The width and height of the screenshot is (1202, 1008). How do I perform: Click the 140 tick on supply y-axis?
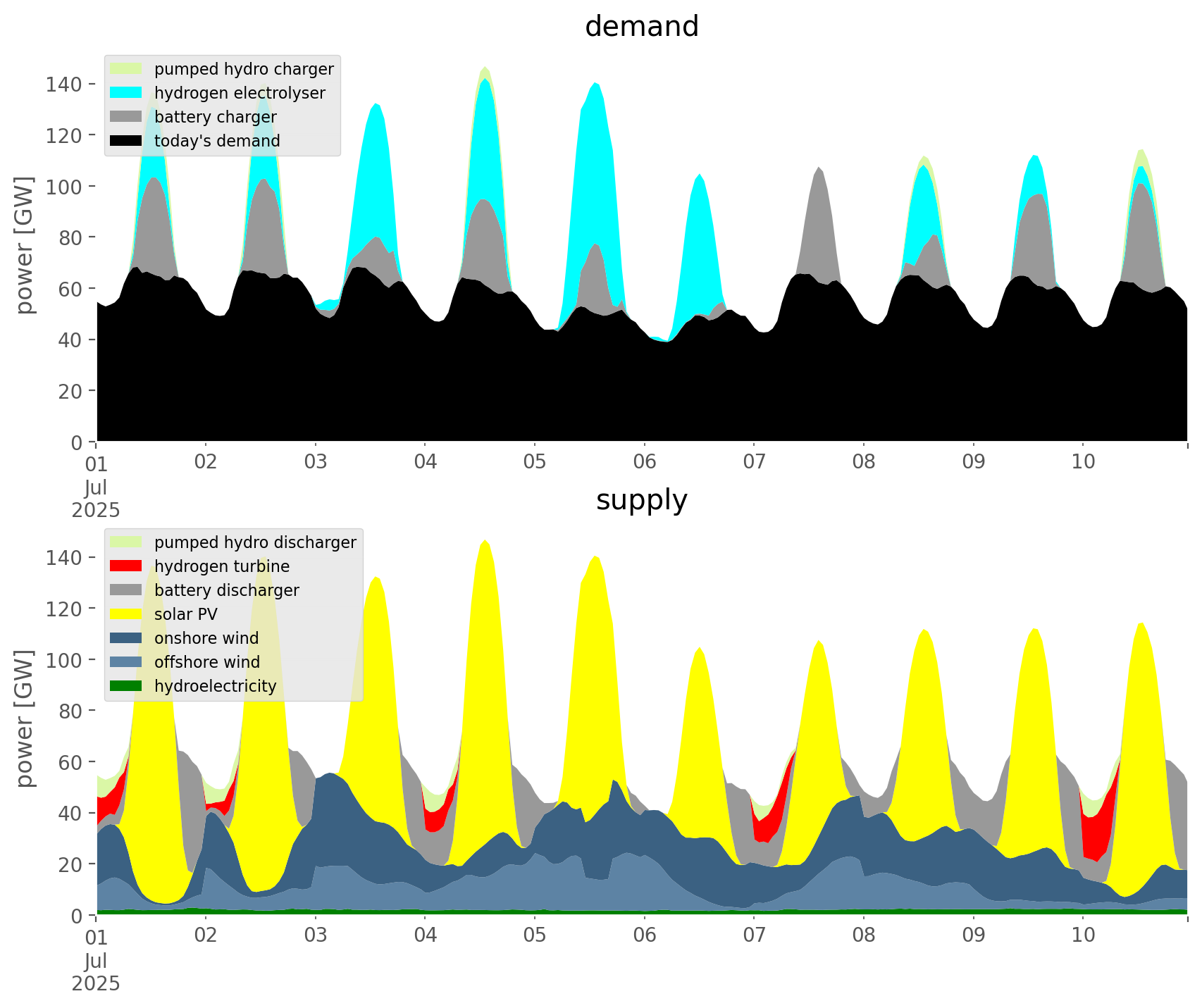click(x=63, y=558)
